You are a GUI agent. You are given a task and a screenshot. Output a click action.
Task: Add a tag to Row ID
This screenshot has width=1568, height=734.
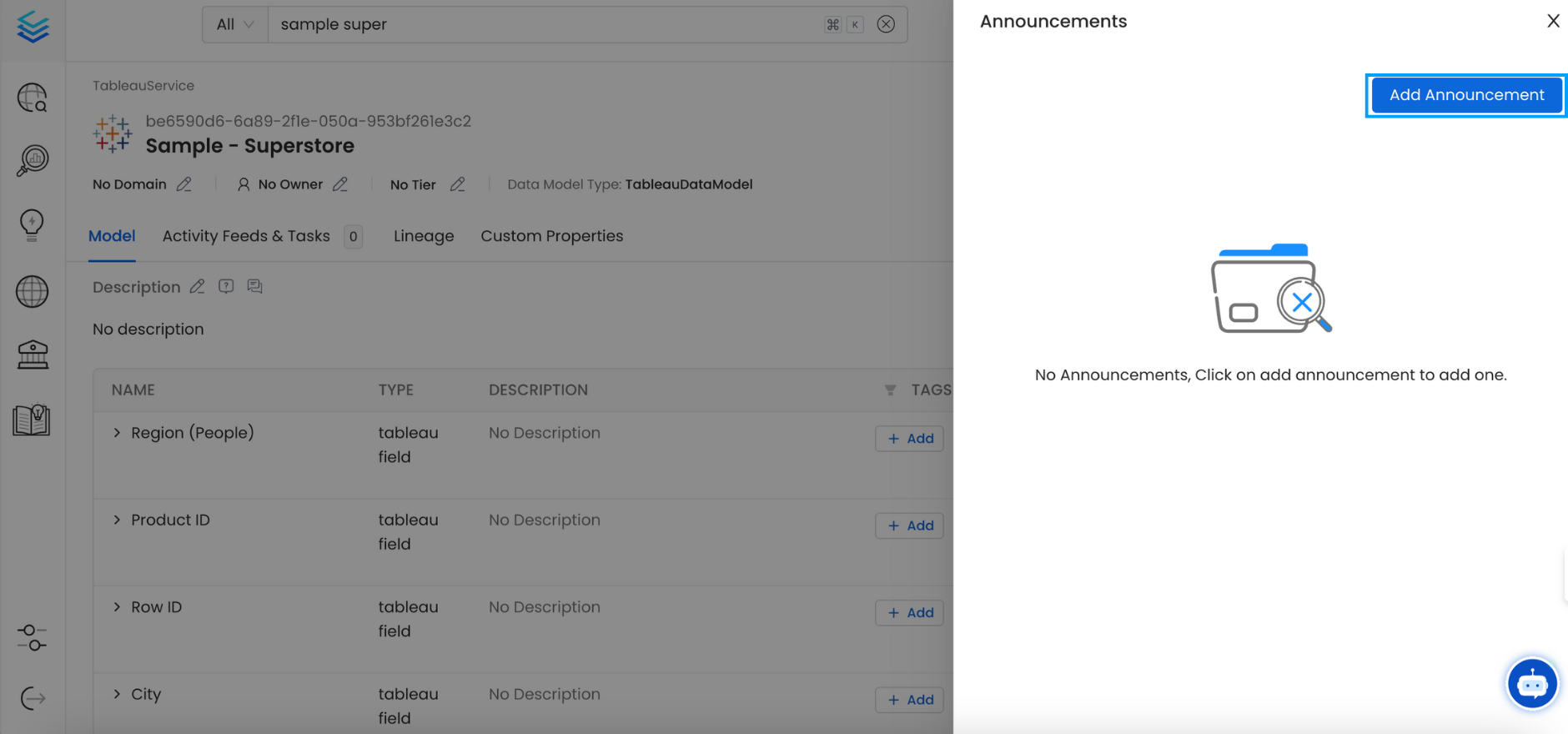pyautogui.click(x=909, y=613)
